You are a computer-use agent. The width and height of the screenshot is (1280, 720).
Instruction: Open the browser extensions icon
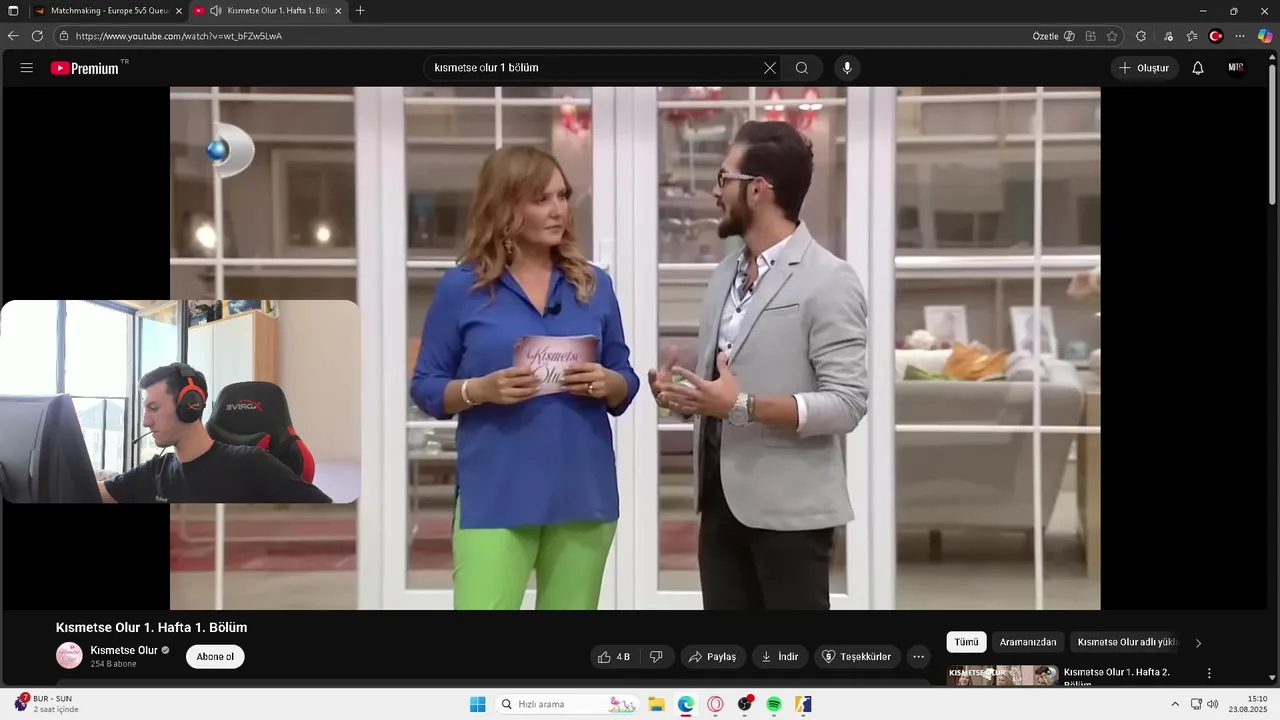1141,36
